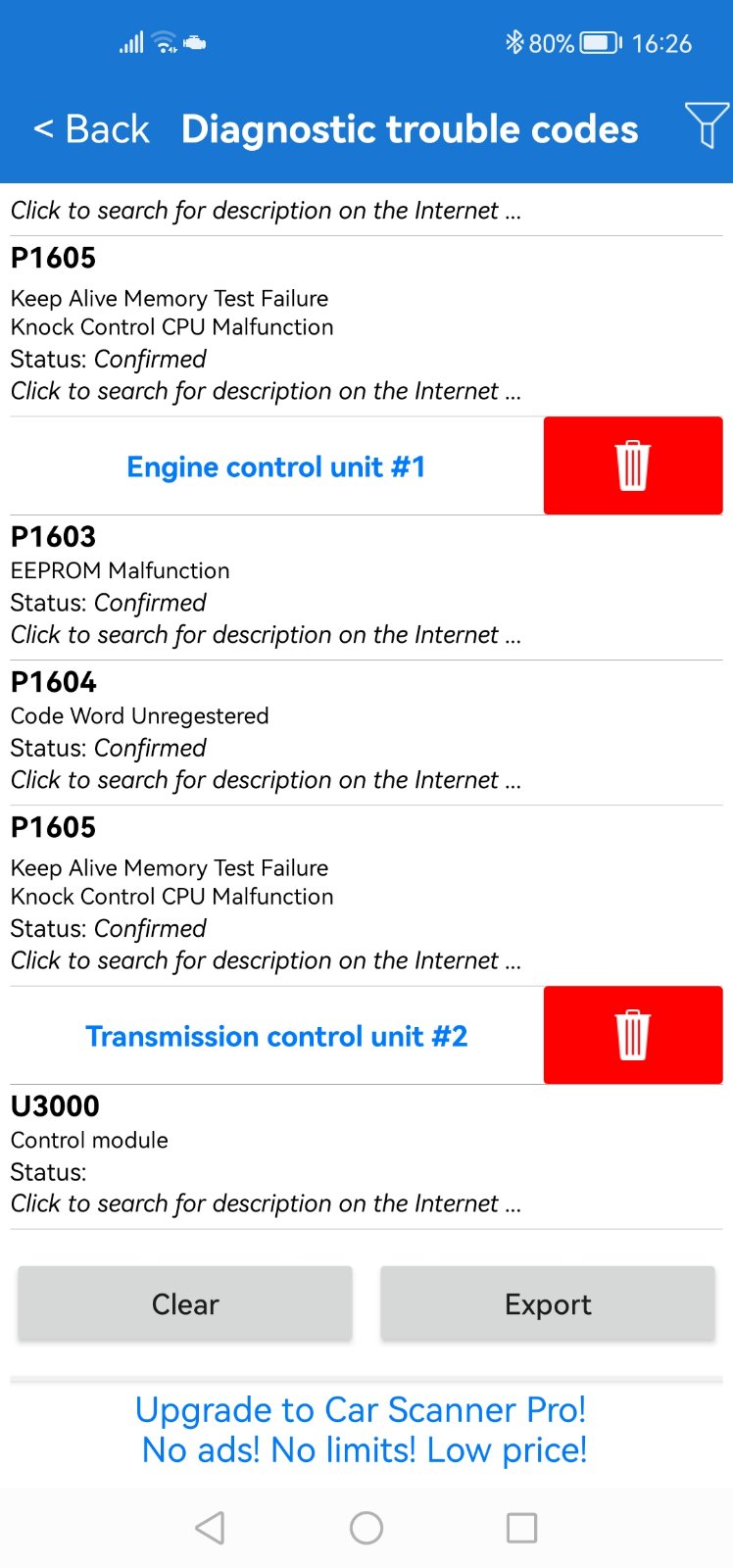This screenshot has width=733, height=1568.
Task: Search the Internet for the P1604 description
Action: (265, 780)
